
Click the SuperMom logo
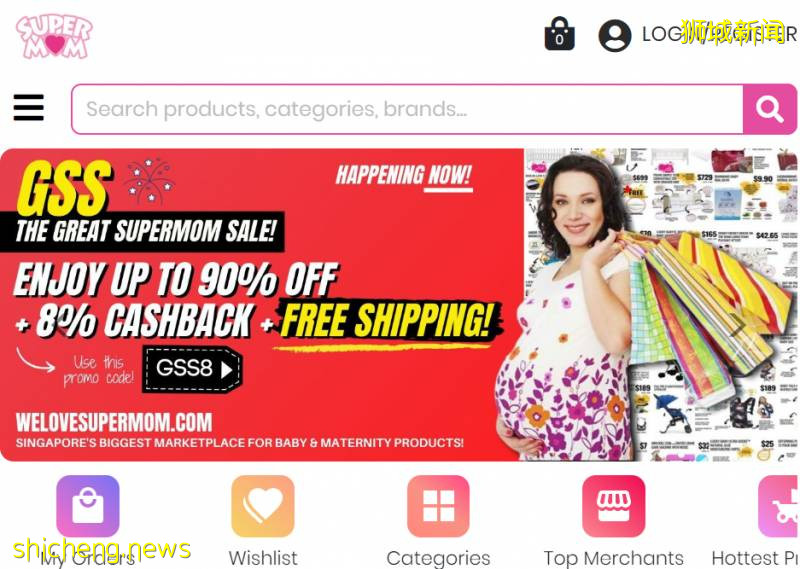tap(54, 36)
